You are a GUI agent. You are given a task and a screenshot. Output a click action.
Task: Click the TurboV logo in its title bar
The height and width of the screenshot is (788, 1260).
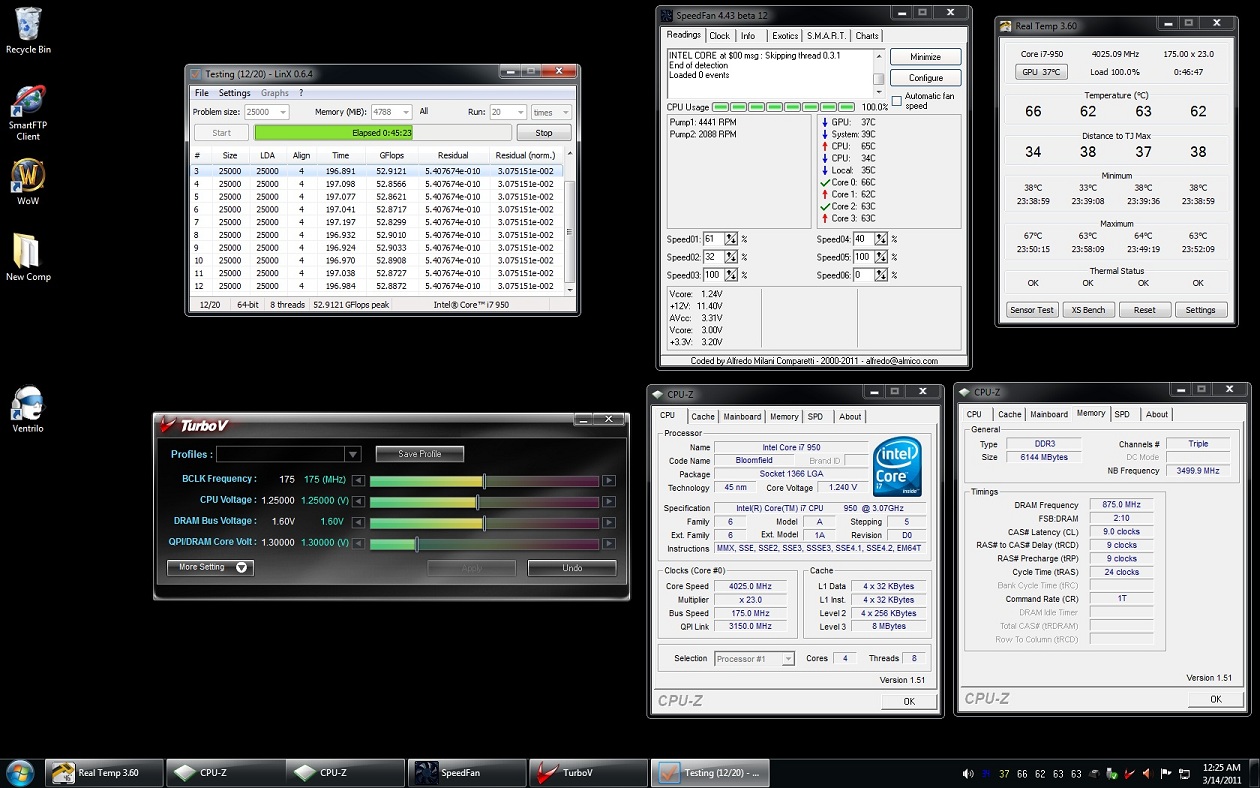(x=196, y=425)
